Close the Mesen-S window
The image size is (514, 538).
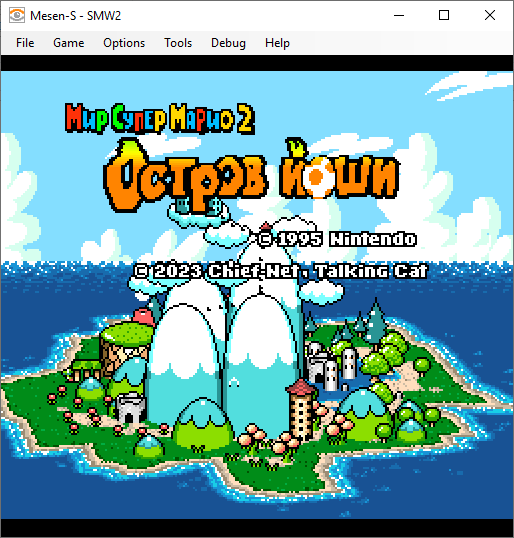pyautogui.click(x=490, y=15)
